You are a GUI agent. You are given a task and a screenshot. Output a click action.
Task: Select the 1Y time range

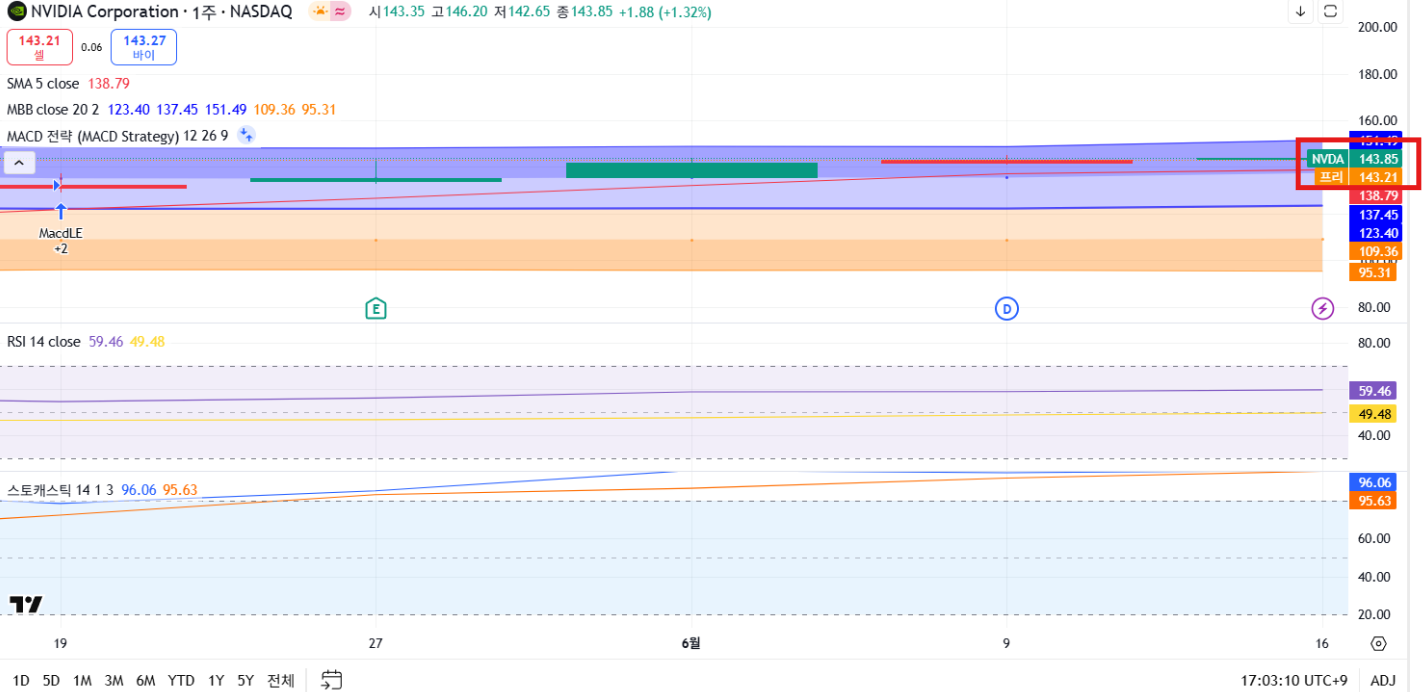point(216,680)
